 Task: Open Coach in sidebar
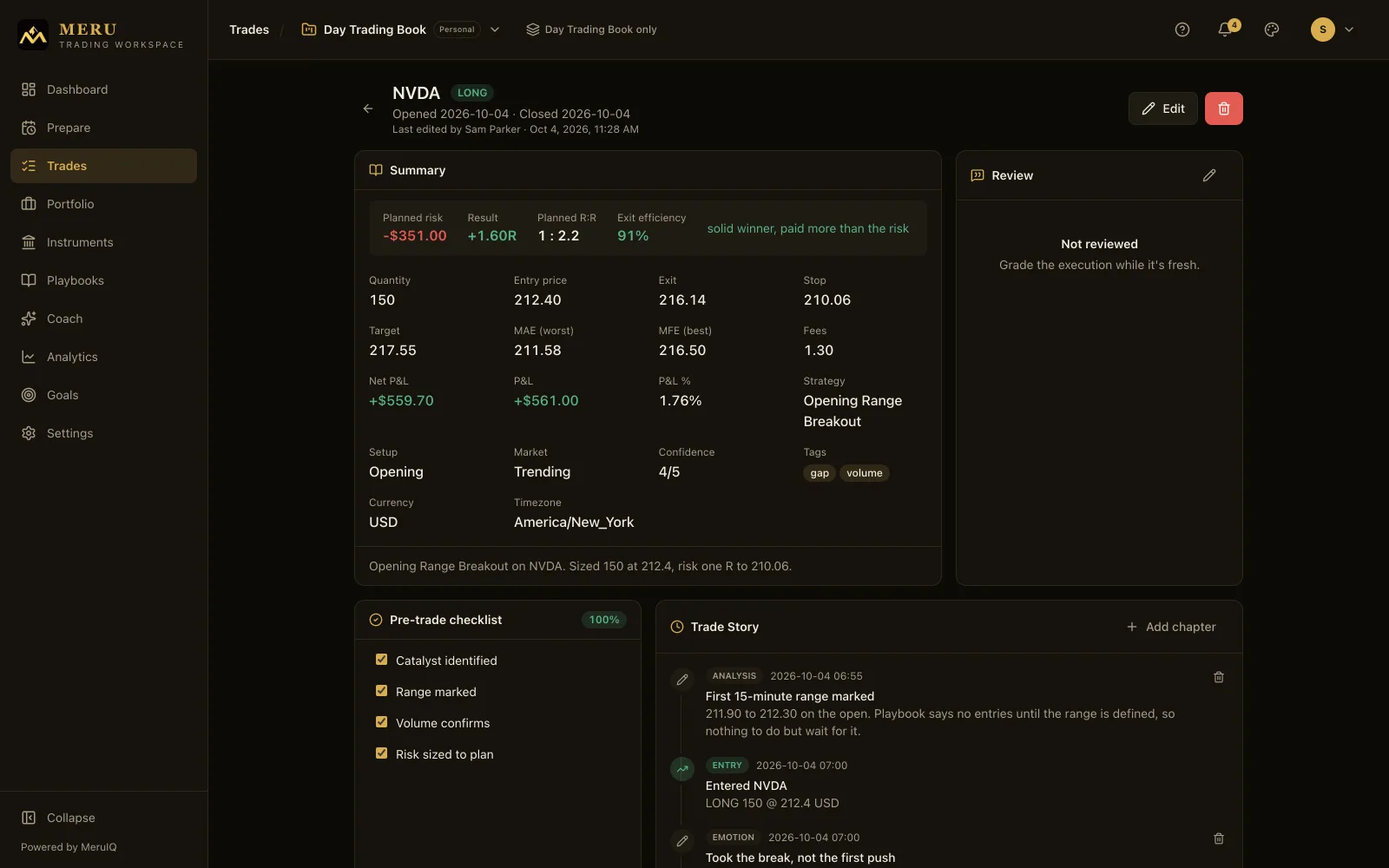(x=103, y=319)
